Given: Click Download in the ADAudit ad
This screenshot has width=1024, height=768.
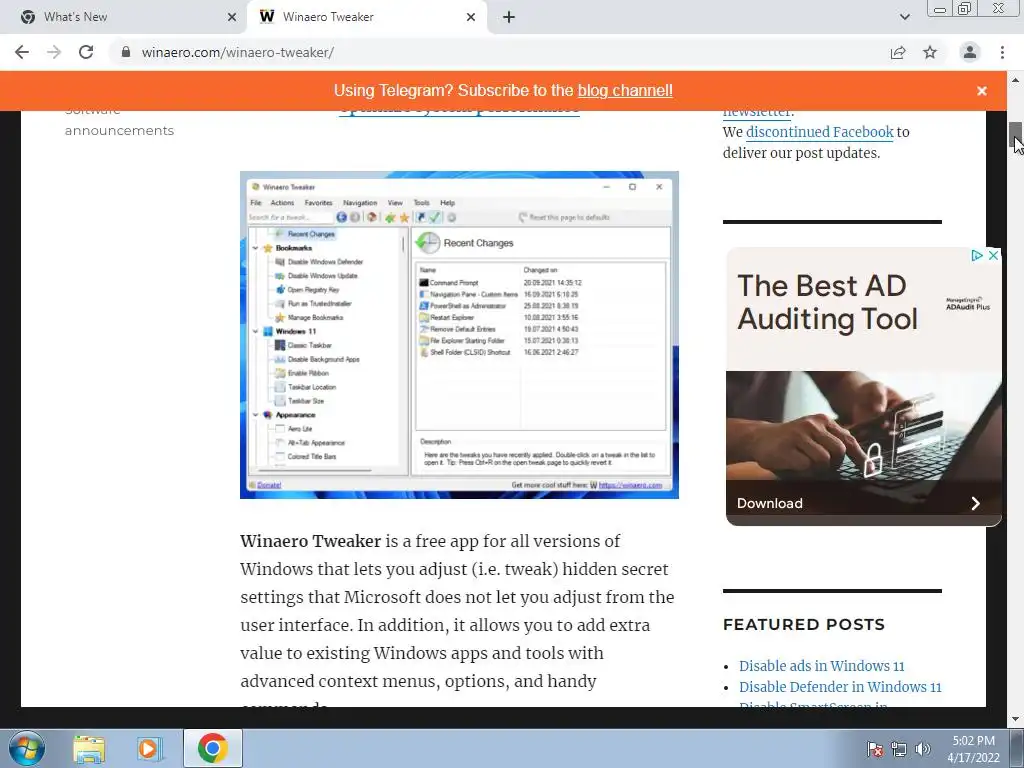Looking at the screenshot, I should 769,503.
